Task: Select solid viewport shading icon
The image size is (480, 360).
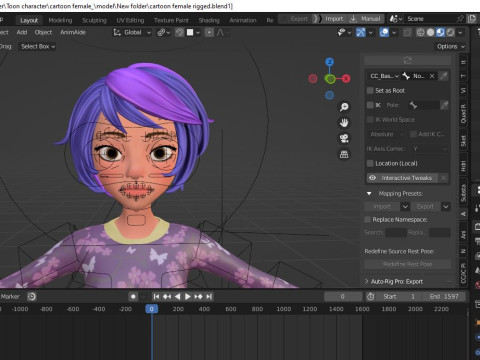Action: pyautogui.click(x=430, y=32)
